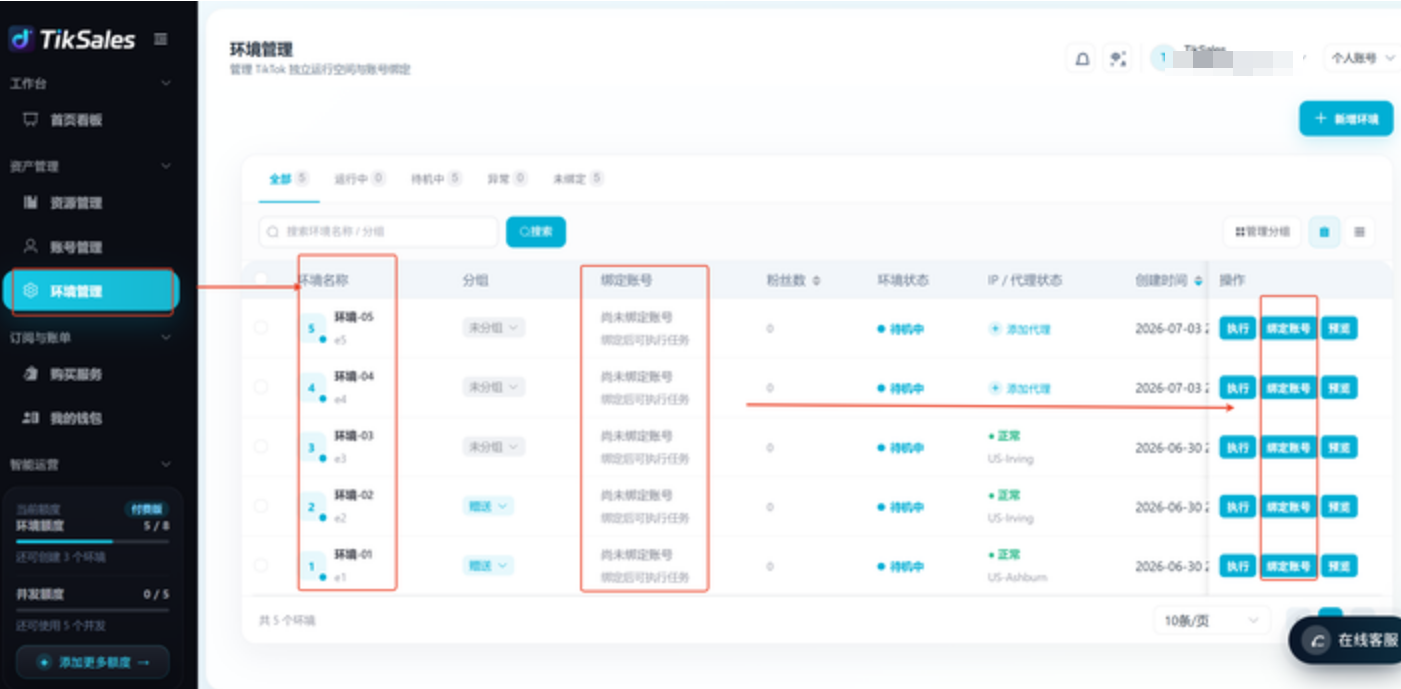Click the 新增环境 button
Viewport: 1401px width, 689px height.
[1346, 119]
